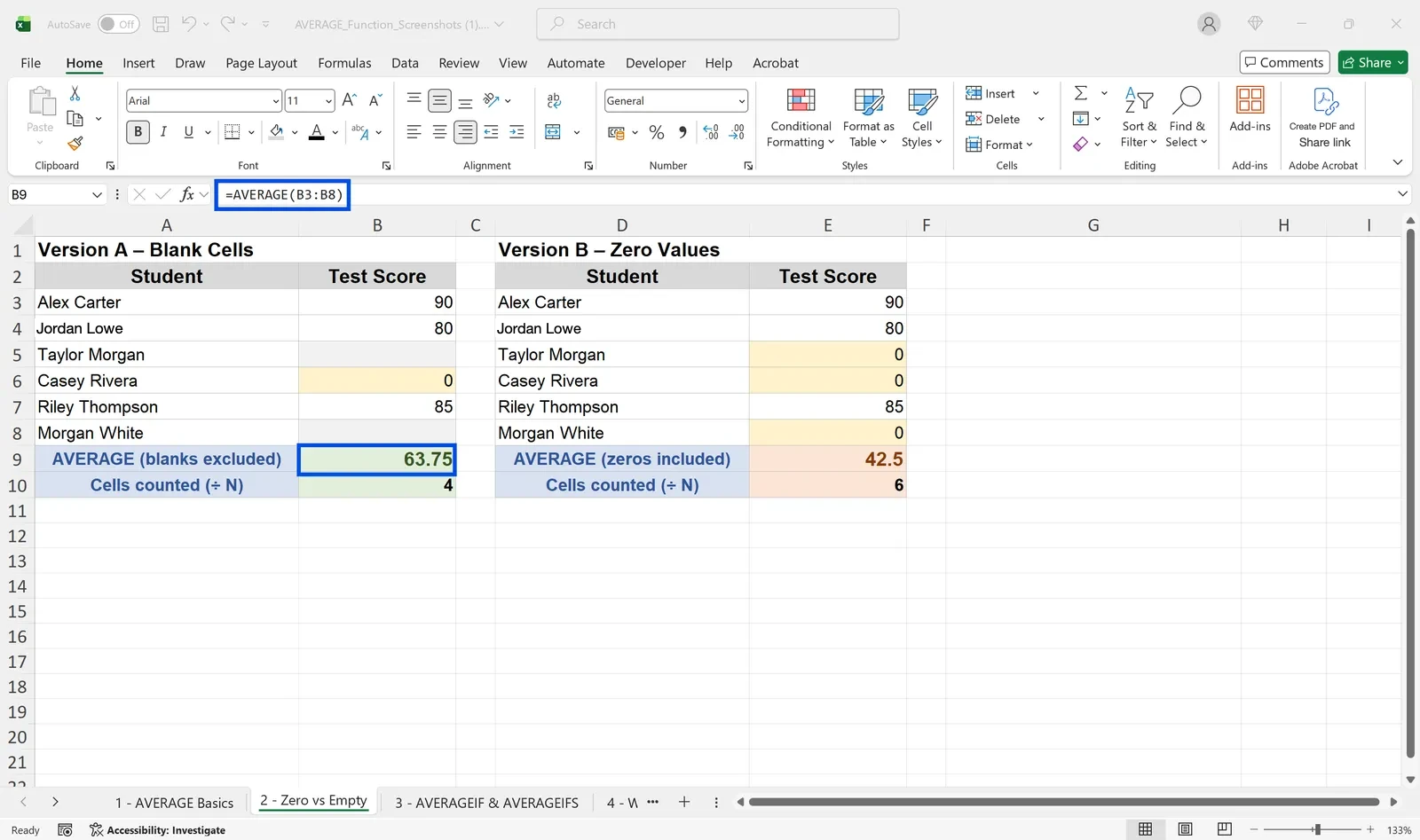Click the AutoSum sigma icon
Image resolution: width=1420 pixels, height=840 pixels.
pyautogui.click(x=1081, y=93)
